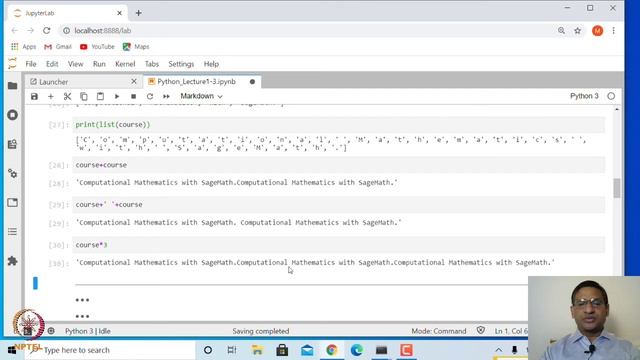Open the Settings menu

click(181, 64)
